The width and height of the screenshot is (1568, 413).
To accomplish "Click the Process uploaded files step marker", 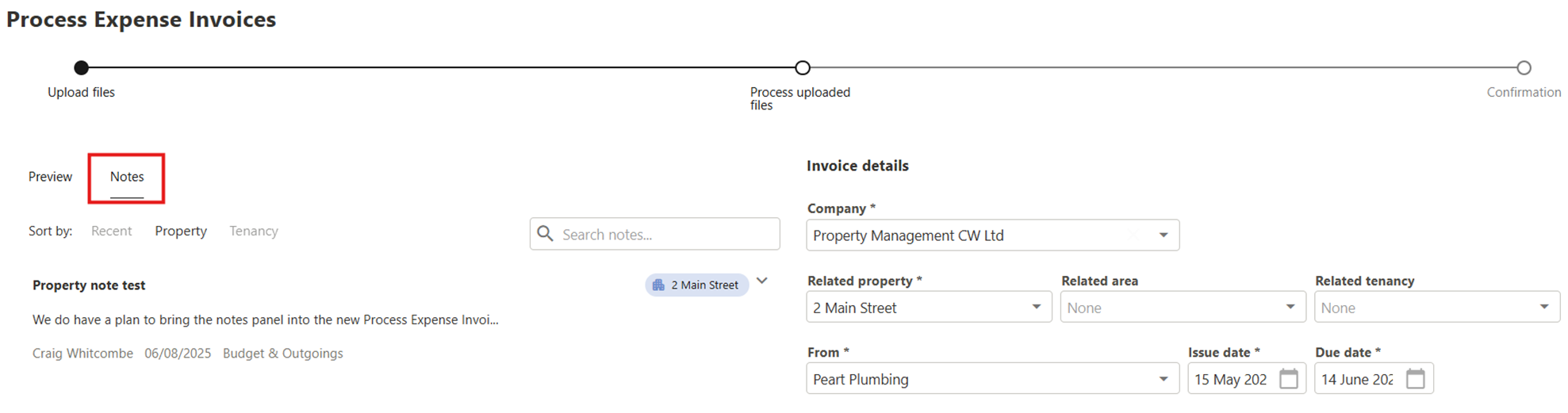I will [803, 68].
